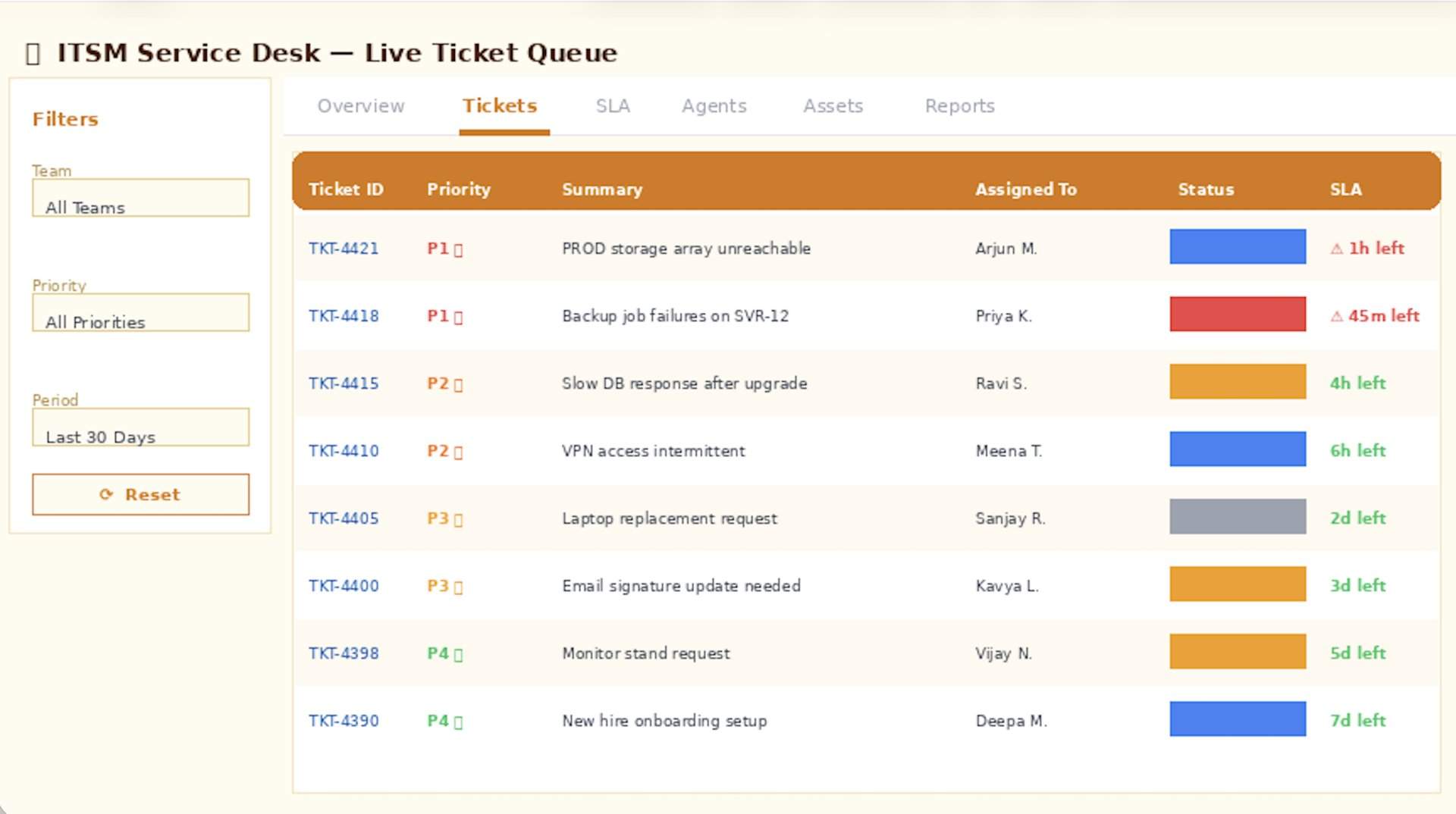Open ticket TKT-4421
Screen dimensions: 1456x814
[344, 248]
